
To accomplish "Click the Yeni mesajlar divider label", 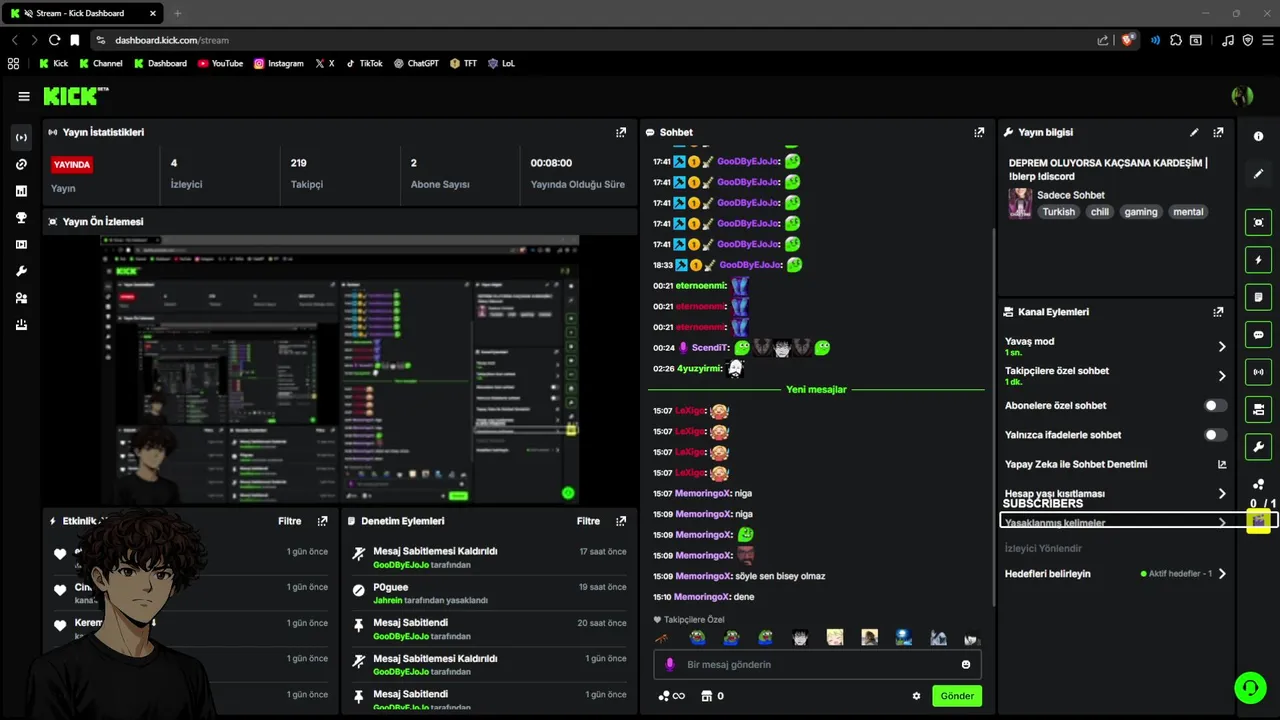I will (816, 389).
